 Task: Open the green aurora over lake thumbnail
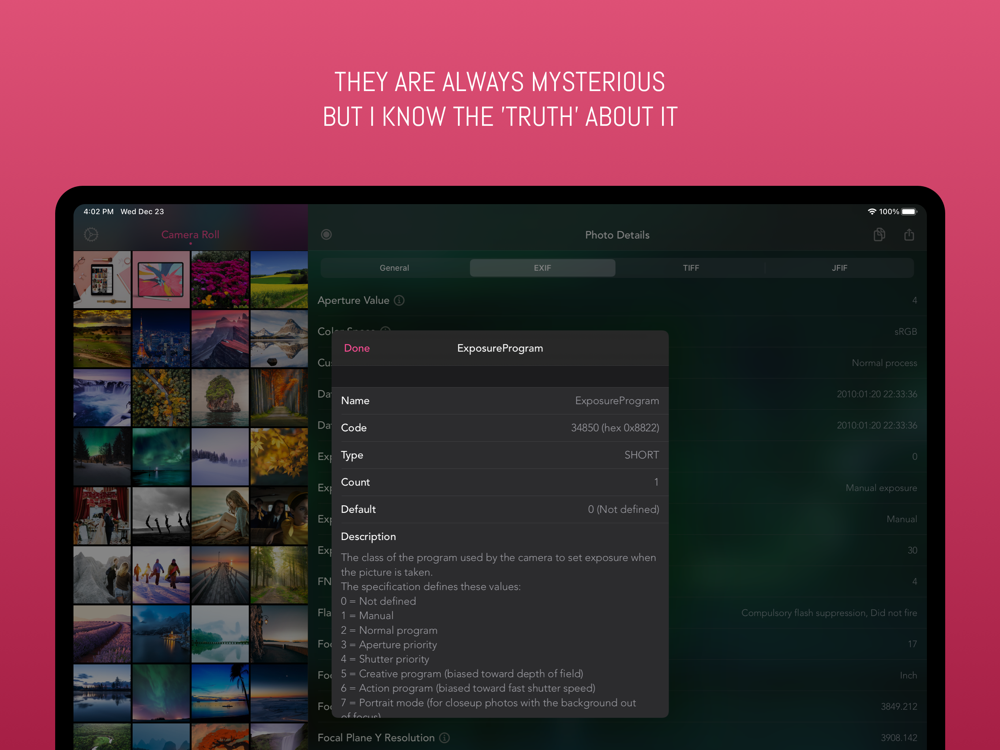(x=161, y=457)
